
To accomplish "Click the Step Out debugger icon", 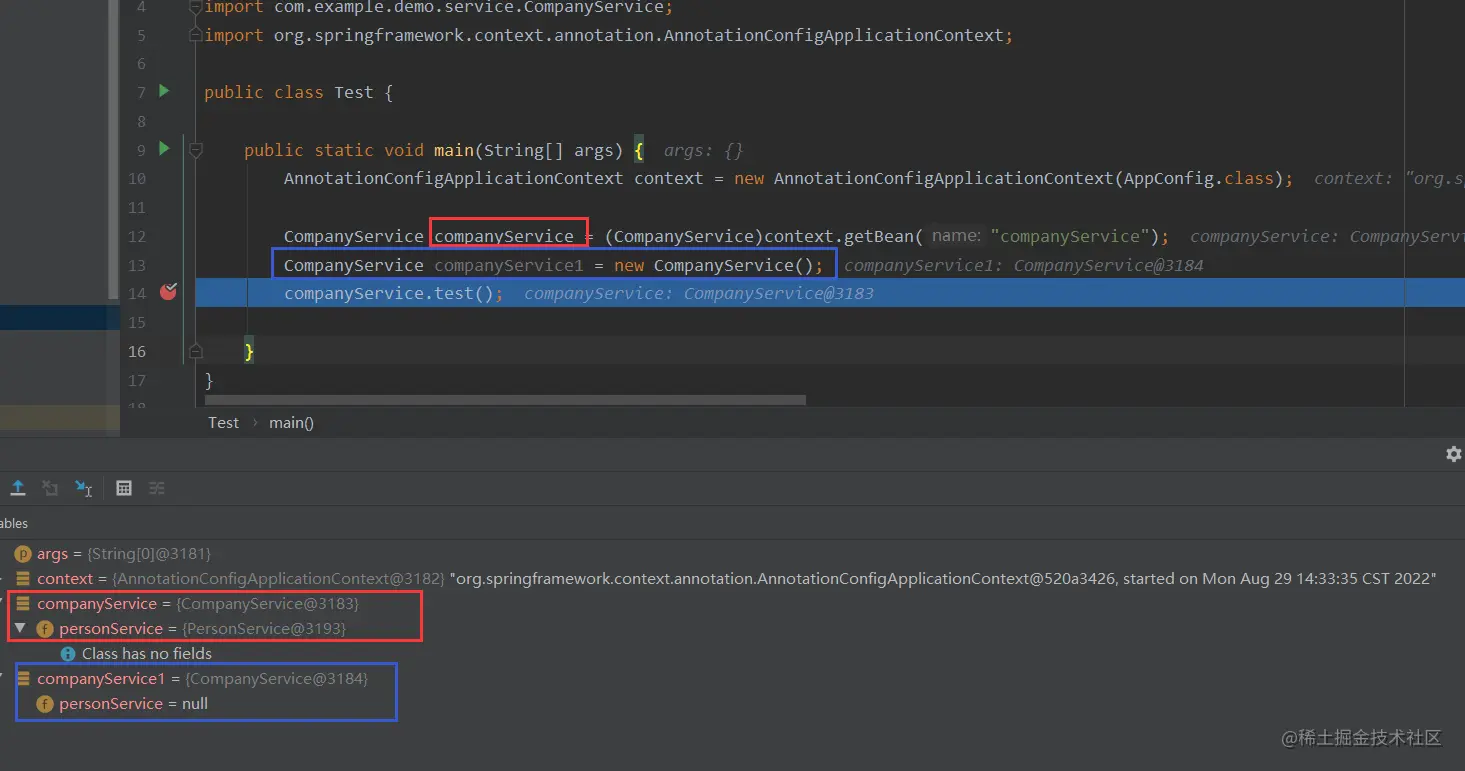I will coord(18,488).
